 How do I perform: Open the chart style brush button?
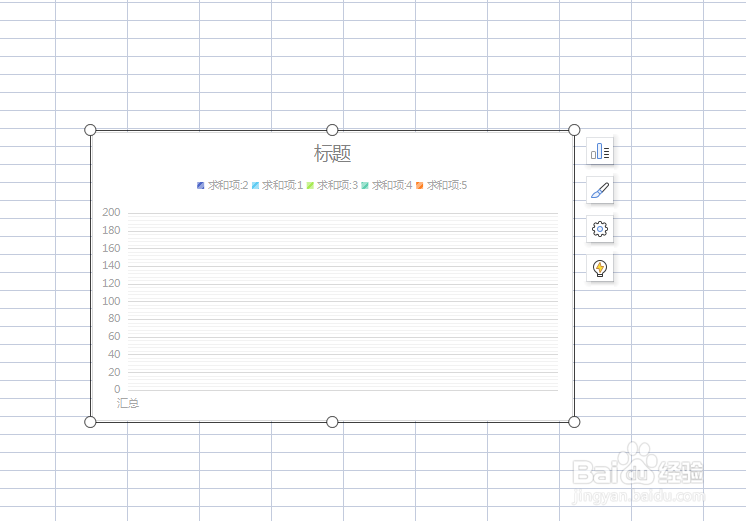(x=599, y=190)
